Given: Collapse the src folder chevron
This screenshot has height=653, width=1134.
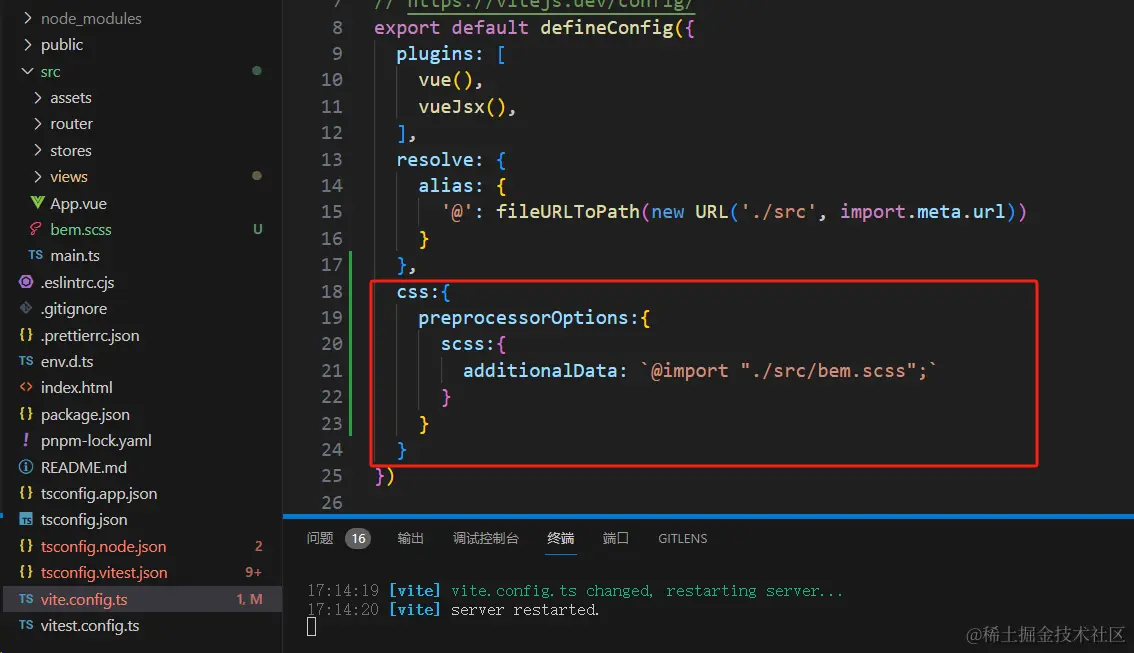Looking at the screenshot, I should (27, 71).
